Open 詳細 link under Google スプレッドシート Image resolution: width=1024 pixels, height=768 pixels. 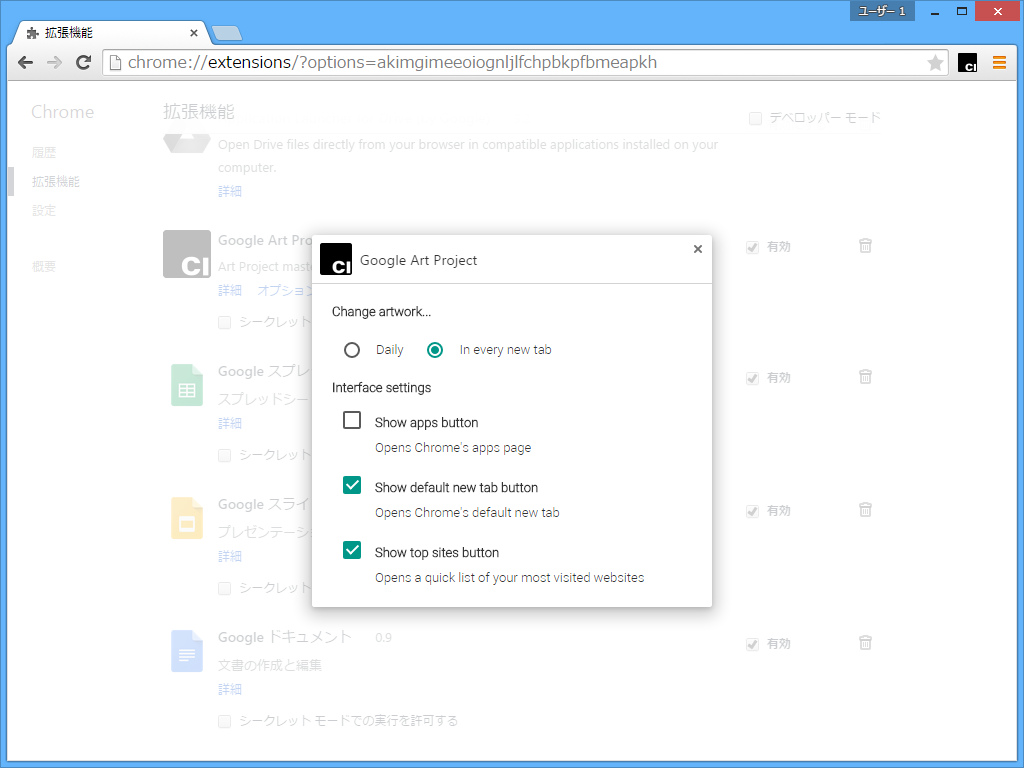pyautogui.click(x=230, y=423)
